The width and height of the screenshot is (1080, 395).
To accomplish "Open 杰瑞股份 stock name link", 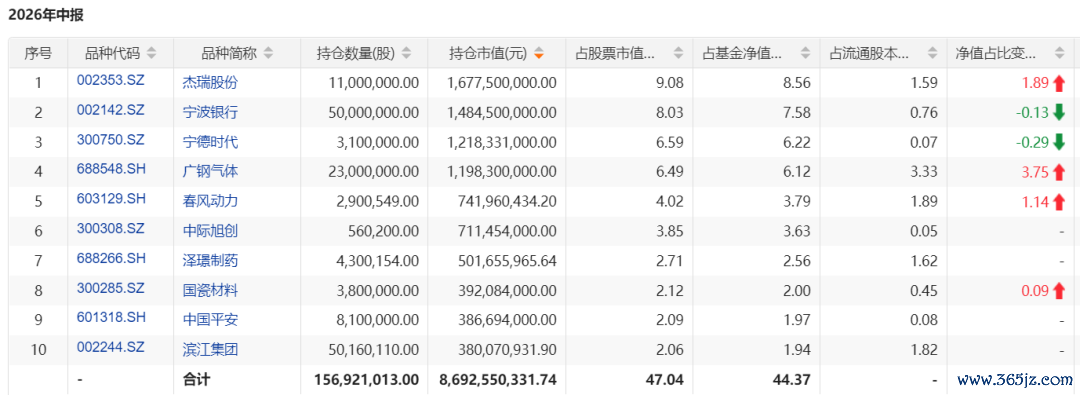I will [210, 83].
